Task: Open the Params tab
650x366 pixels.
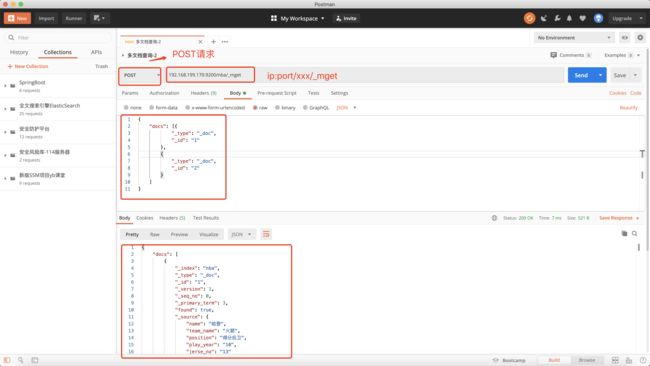Action: click(x=130, y=93)
